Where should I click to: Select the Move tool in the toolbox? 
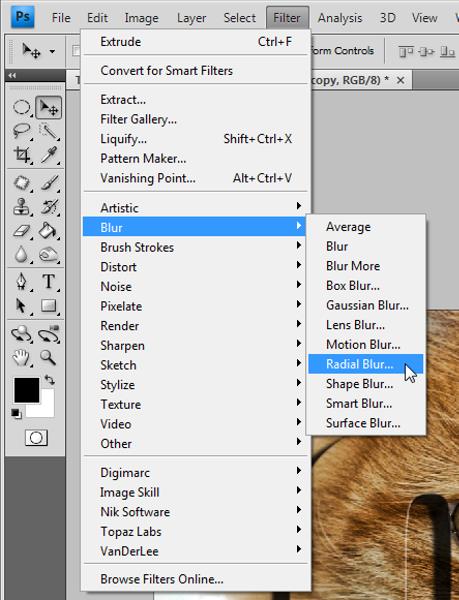pyautogui.click(x=49, y=108)
